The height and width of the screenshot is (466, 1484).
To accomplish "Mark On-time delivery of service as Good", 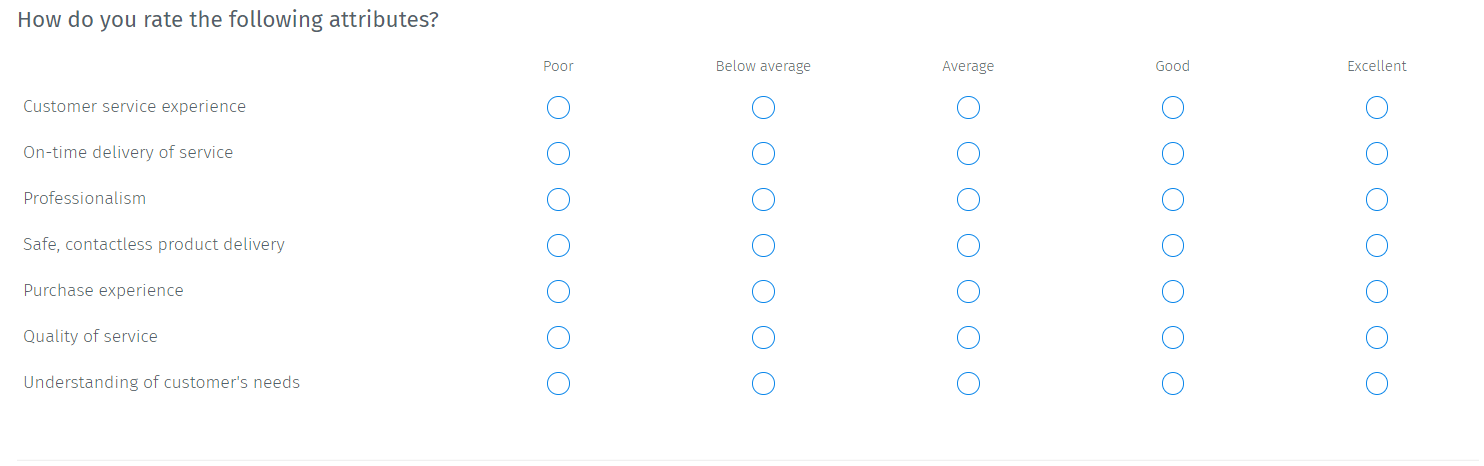I will (1173, 153).
